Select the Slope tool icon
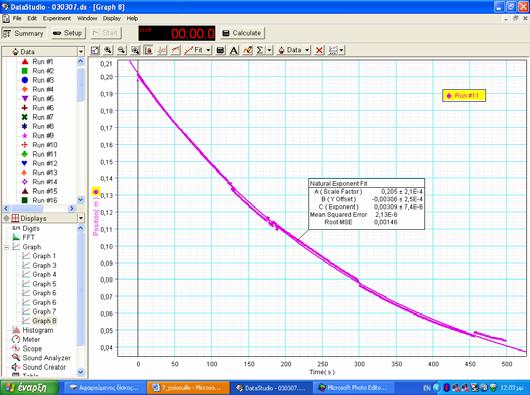This screenshot has width=530, height=395. click(176, 50)
